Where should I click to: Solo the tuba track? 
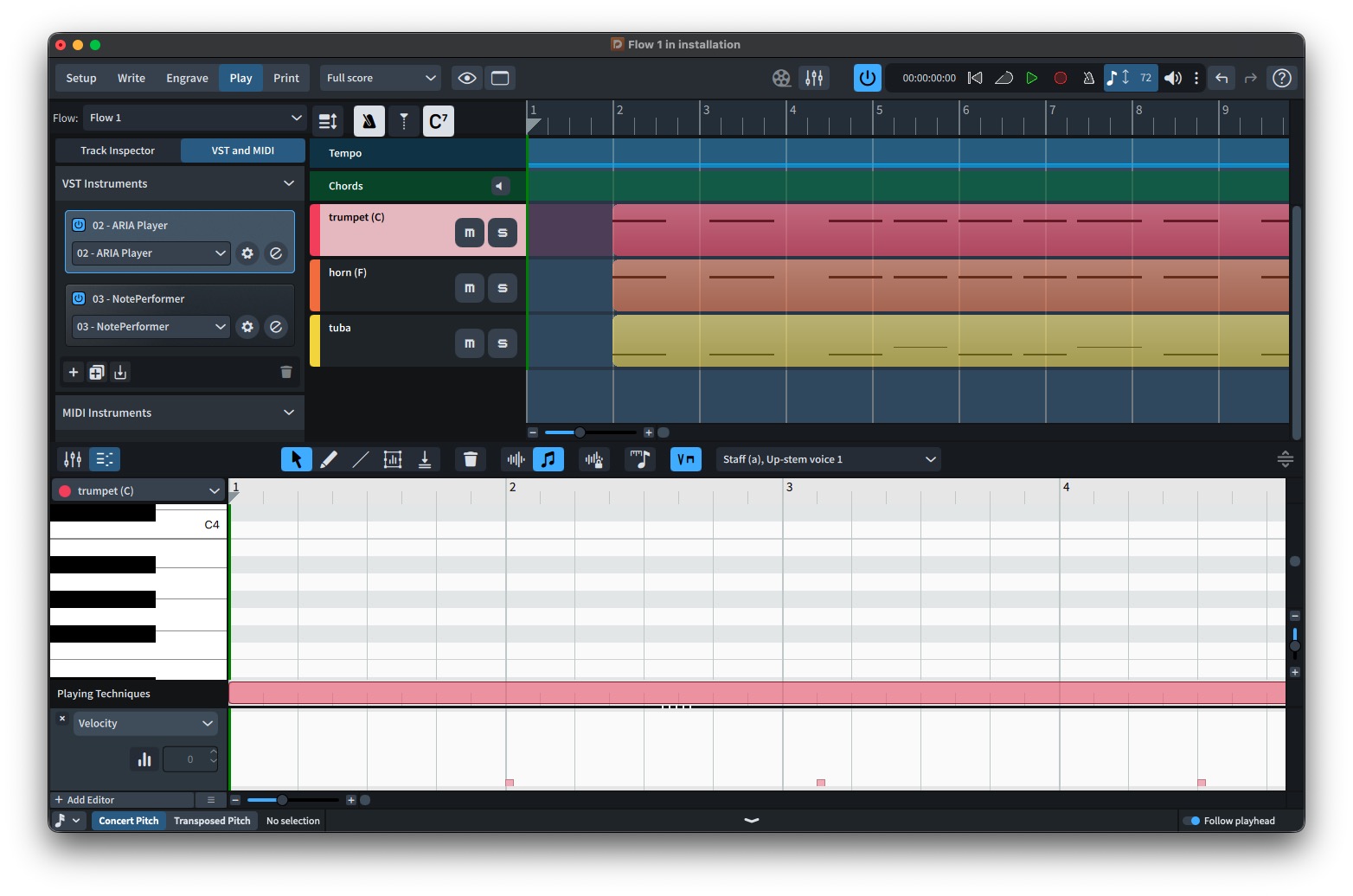502,343
